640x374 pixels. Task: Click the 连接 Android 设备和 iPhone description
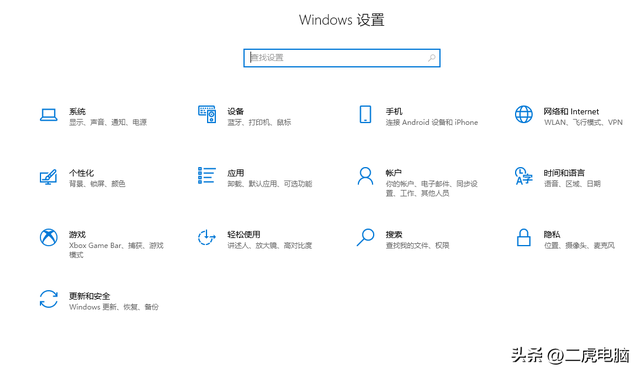point(432,122)
